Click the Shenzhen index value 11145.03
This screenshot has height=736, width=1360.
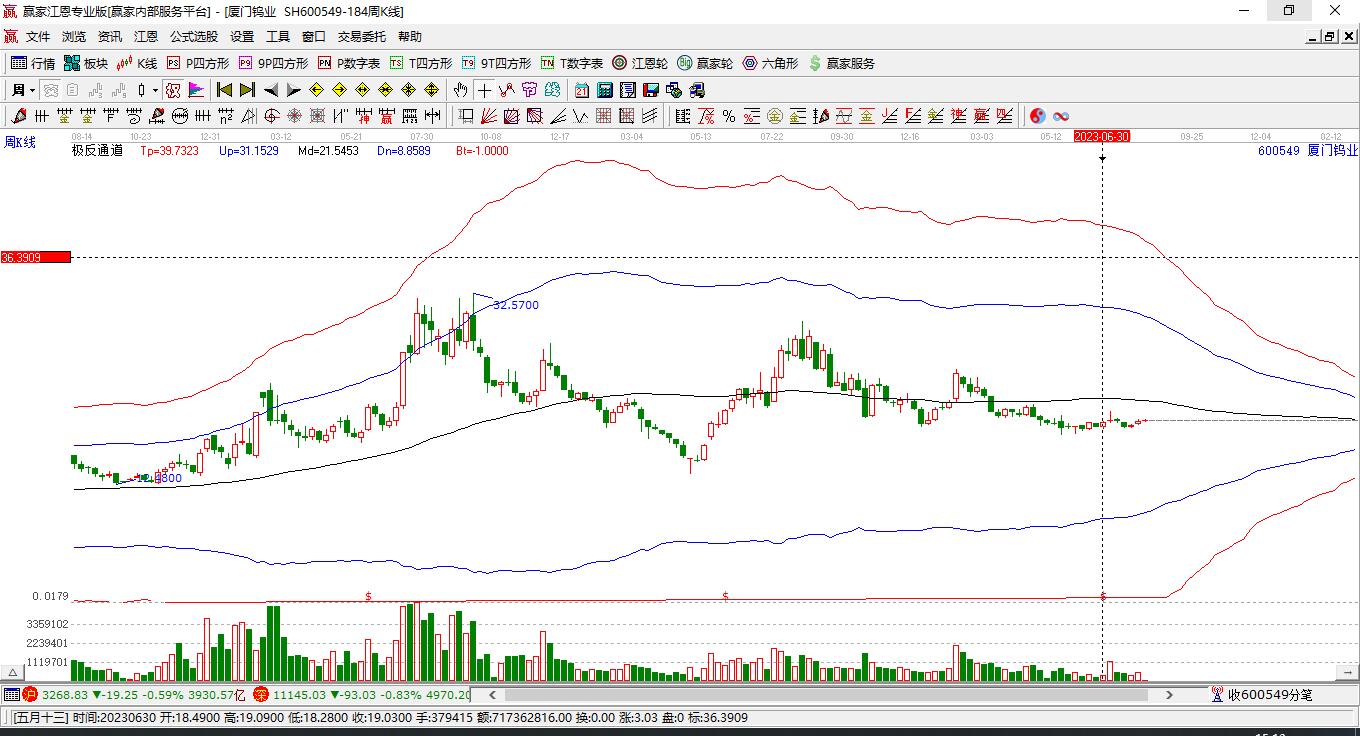[x=300, y=694]
